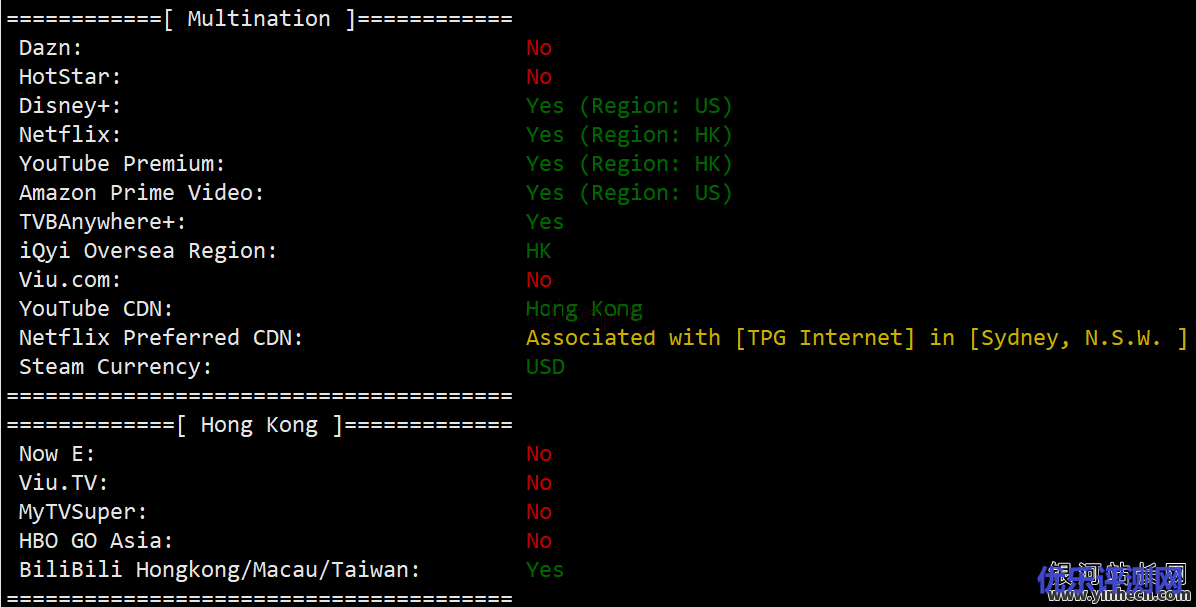Viewport: 1196px width, 607px height.
Task: Select the MyTVSuper No result
Action: (539, 512)
